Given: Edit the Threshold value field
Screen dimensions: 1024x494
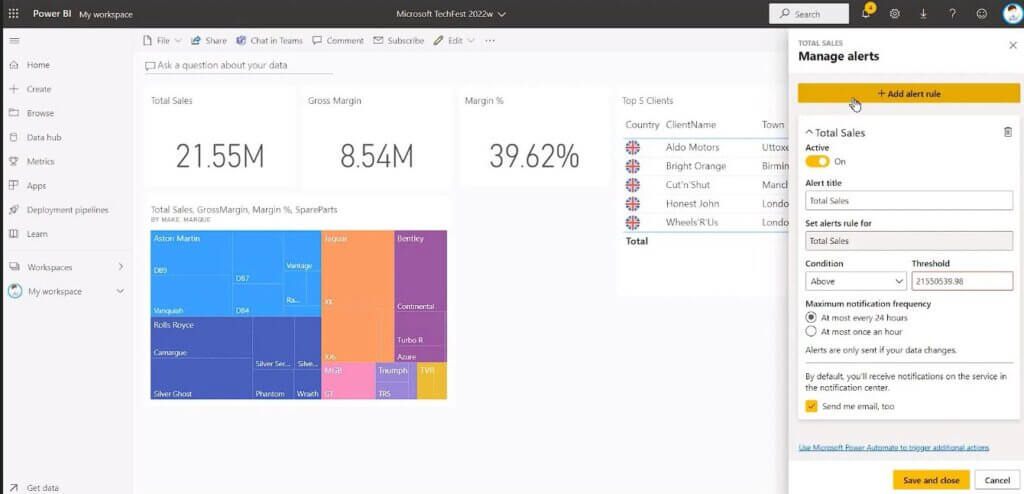Looking at the screenshot, I should click(963, 281).
